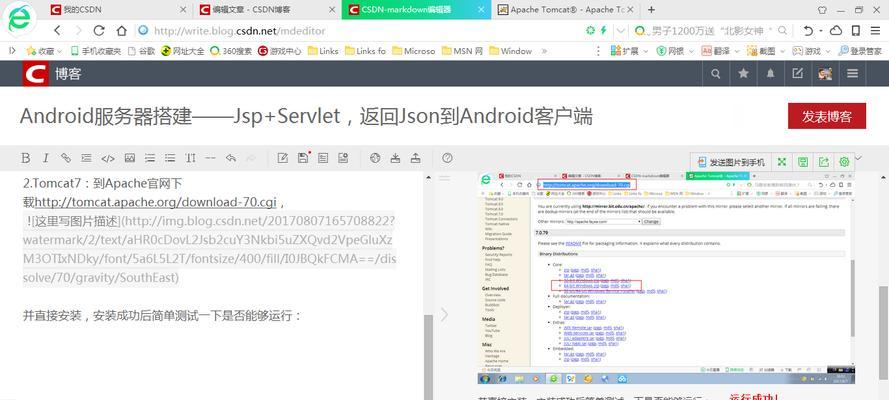Viewport: 889px width, 400px height.
Task: Switch to the Apache Tomcat tab
Action: tap(566, 10)
